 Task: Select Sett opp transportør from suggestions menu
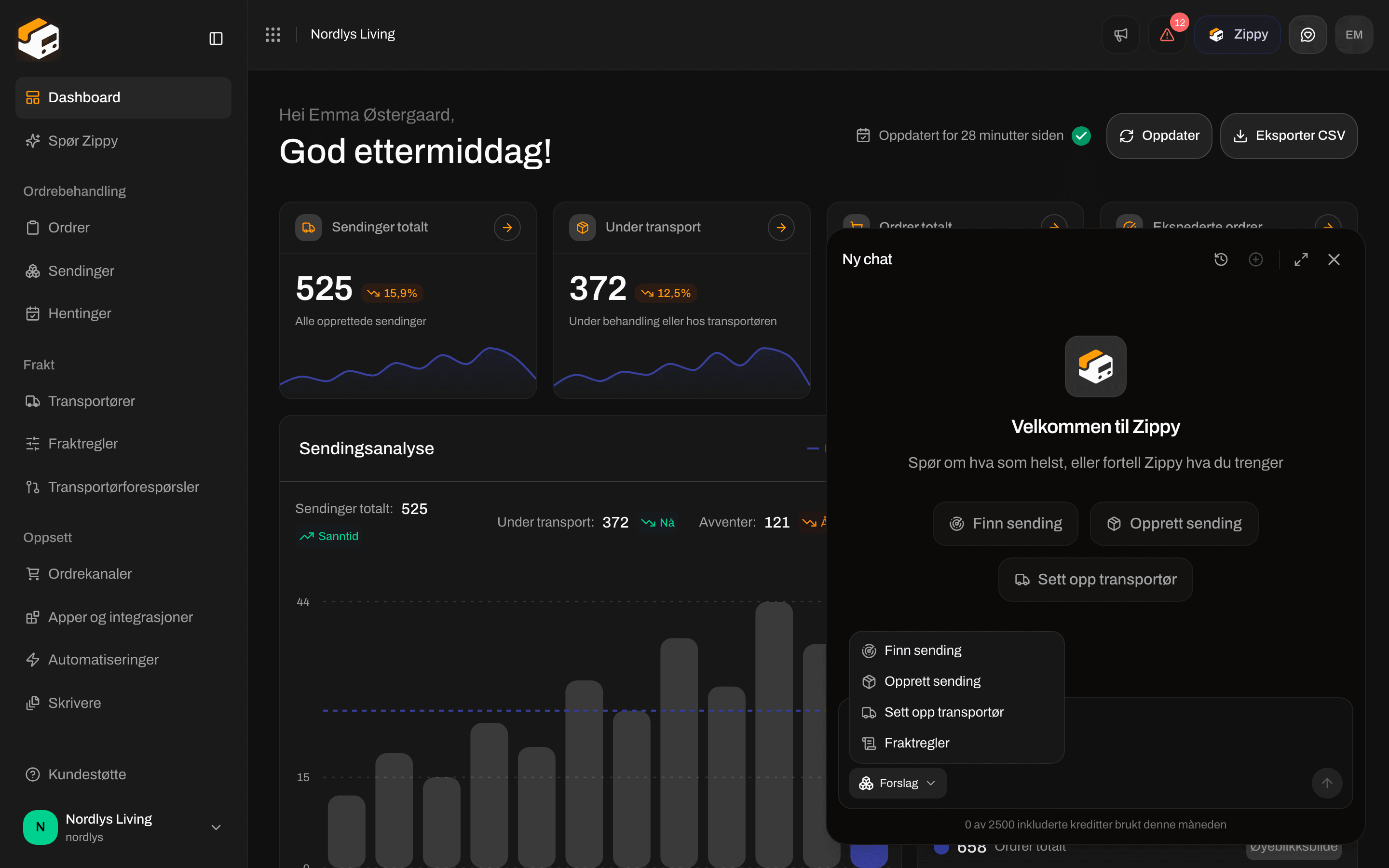(956, 712)
